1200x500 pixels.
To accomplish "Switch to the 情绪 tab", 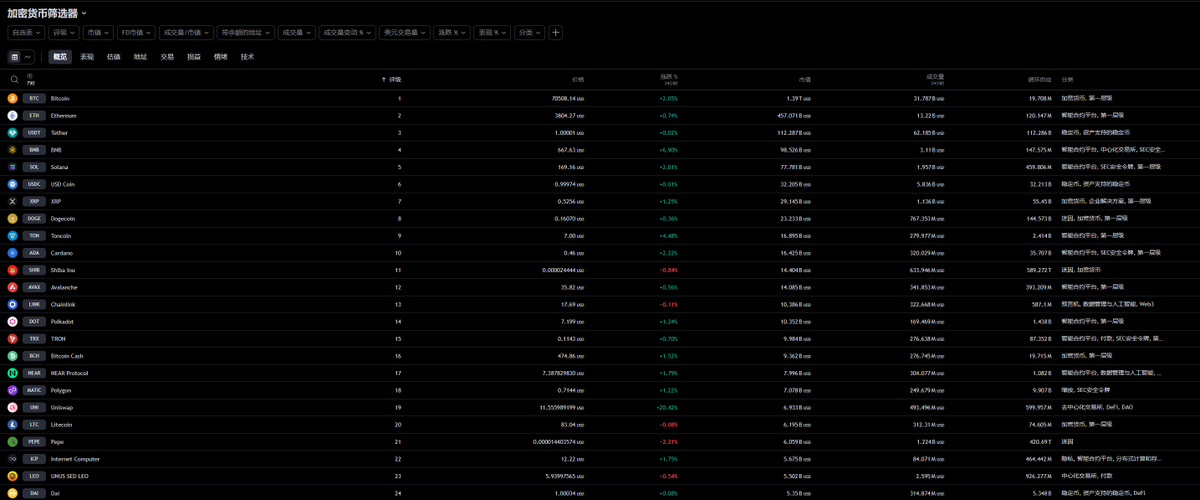I will tap(220, 57).
